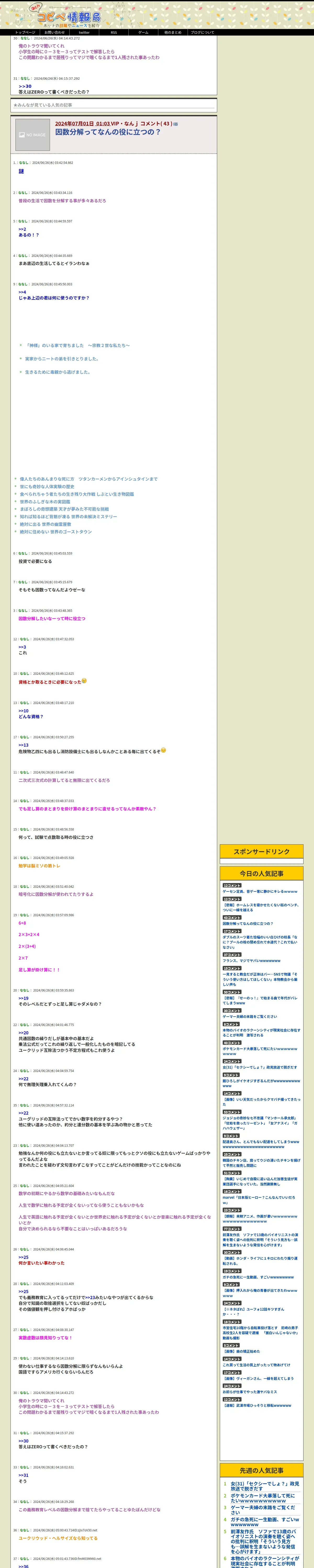This screenshot has height=1568, width=314.
Task: Open sidebar article ダブルのスーツ着た恰幅のいい白ひげの校長
Action: 261,942
